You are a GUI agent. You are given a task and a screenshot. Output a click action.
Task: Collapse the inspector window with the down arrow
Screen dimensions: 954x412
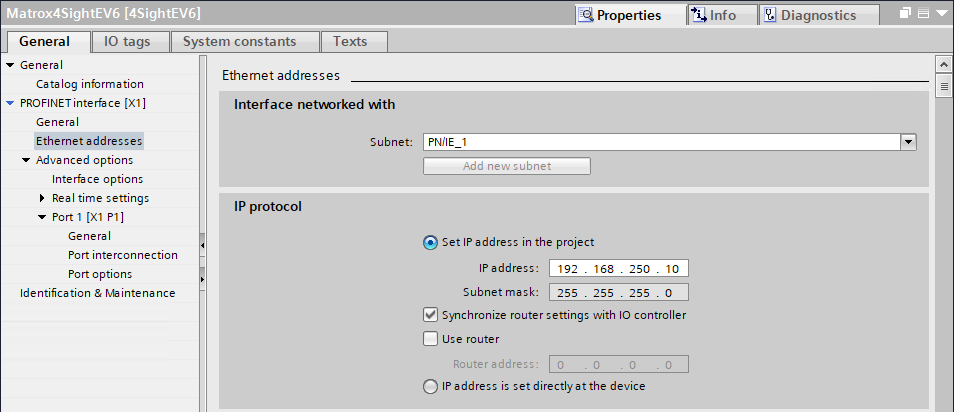[942, 14]
